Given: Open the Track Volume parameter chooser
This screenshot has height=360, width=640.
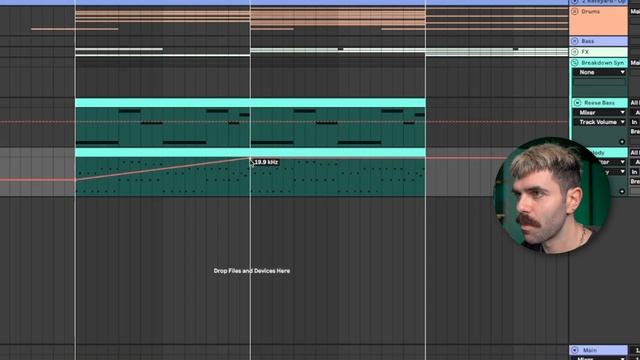Looking at the screenshot, I should click(599, 122).
